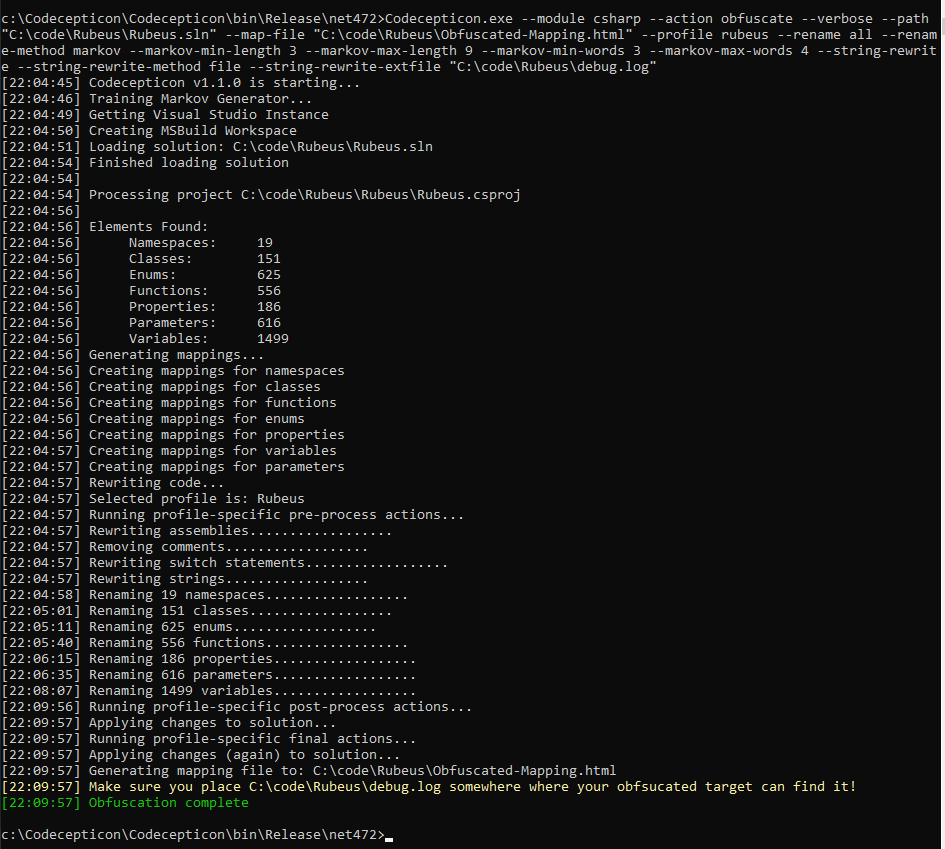Click the 'Generating mappings...' line
Image resolution: width=945 pixels, height=849 pixels.
133,355
